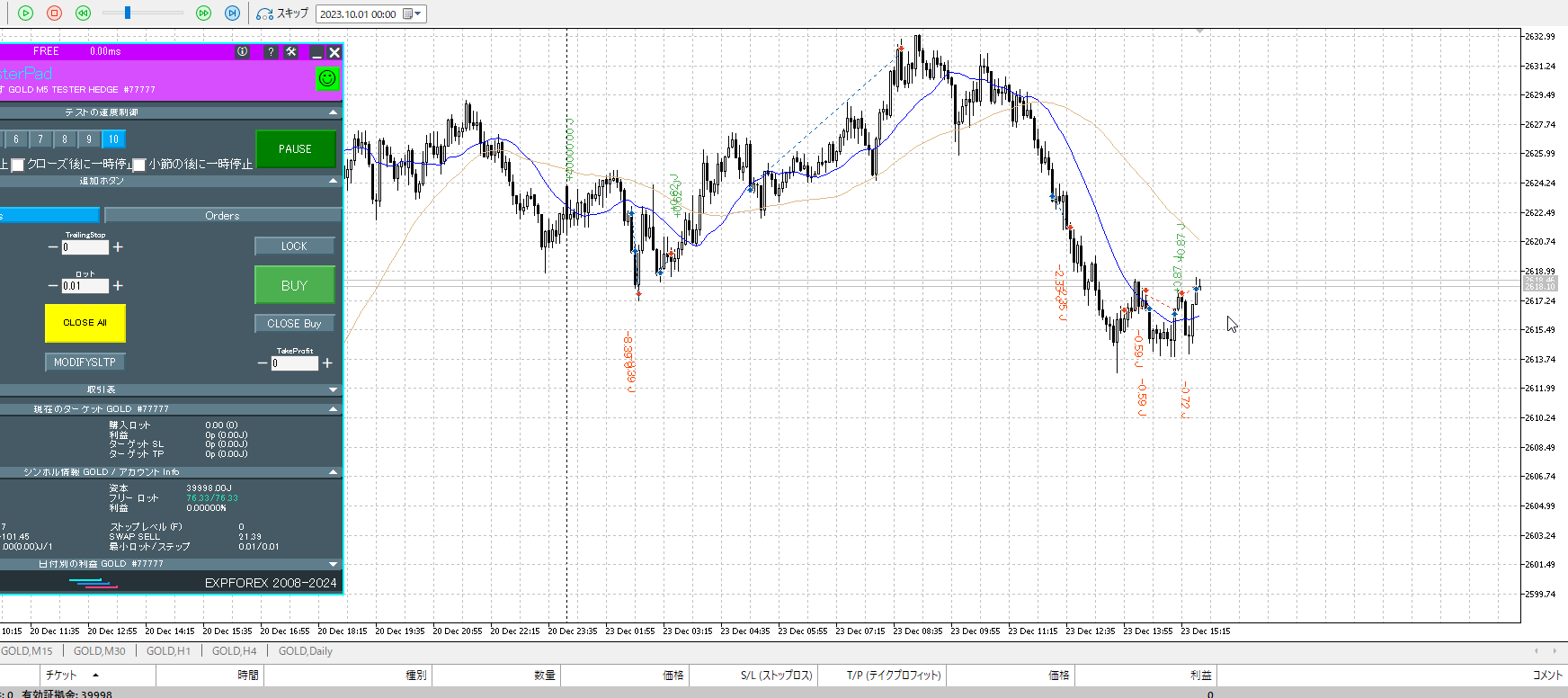Click the green smiley face icon
This screenshot has width=1568, height=698.
327,78
